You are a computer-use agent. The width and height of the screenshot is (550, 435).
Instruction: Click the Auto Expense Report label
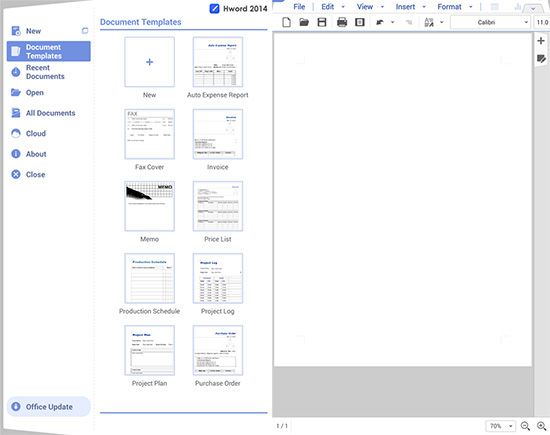click(x=217, y=95)
